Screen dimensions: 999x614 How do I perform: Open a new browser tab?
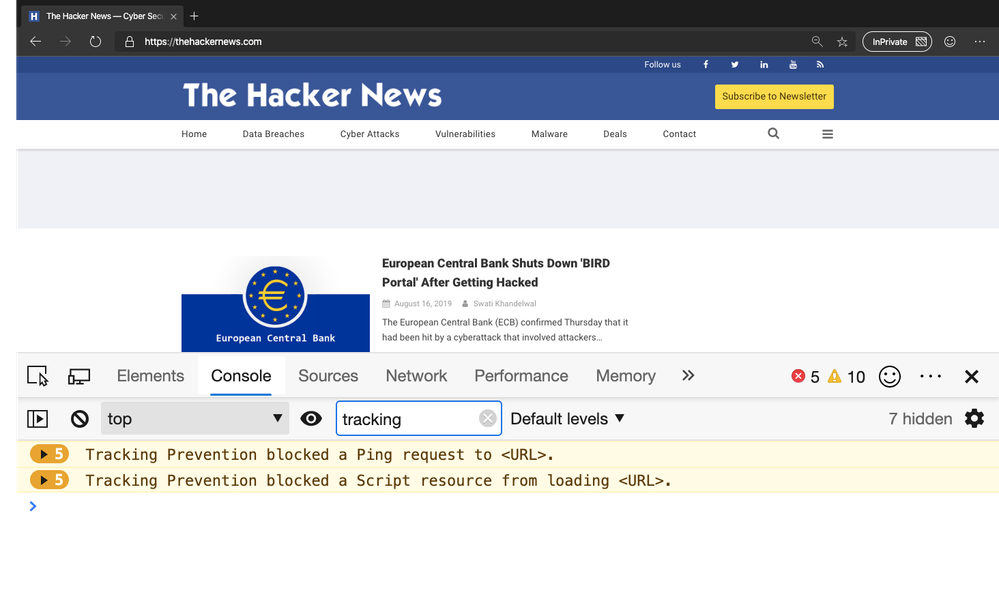pyautogui.click(x=194, y=16)
